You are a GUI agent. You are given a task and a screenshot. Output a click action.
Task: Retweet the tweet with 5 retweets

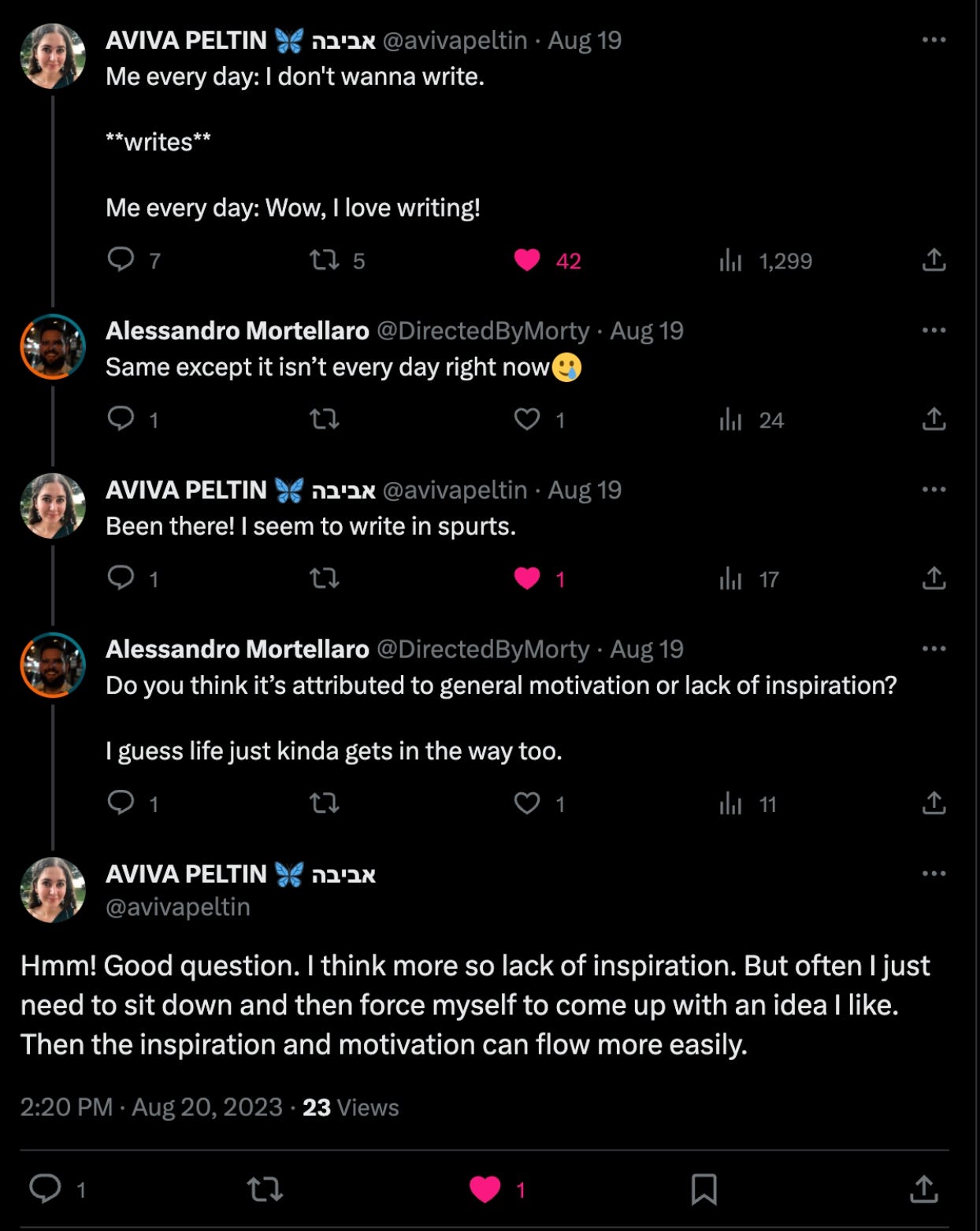click(x=324, y=260)
